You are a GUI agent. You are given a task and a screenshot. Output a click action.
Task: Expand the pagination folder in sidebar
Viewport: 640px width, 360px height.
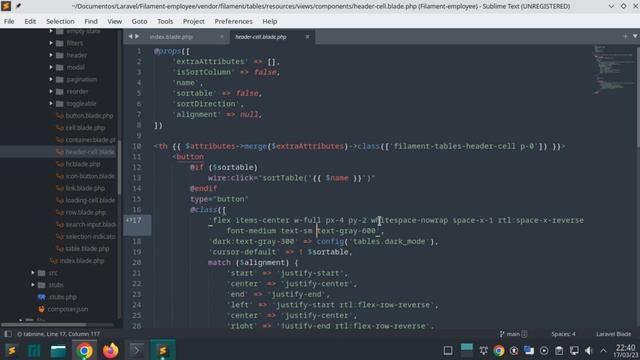tap(51, 79)
